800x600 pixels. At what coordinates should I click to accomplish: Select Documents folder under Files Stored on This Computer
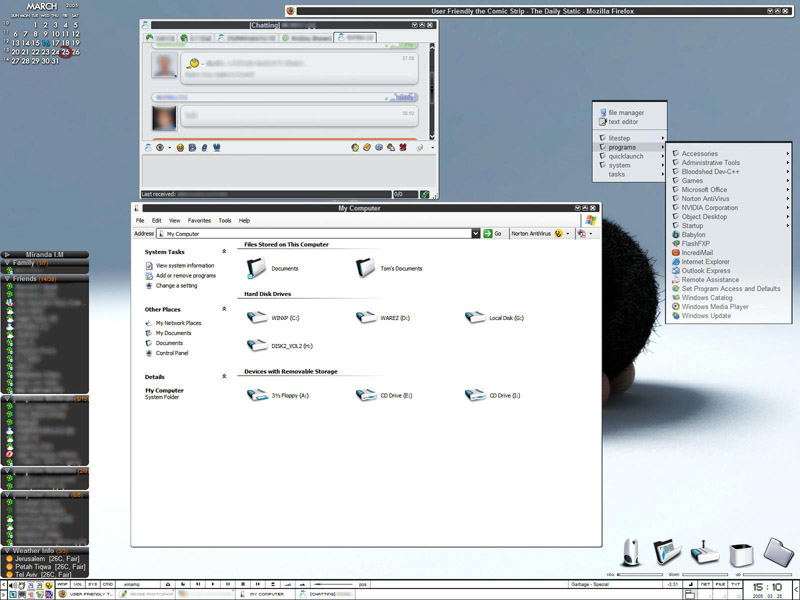257,268
